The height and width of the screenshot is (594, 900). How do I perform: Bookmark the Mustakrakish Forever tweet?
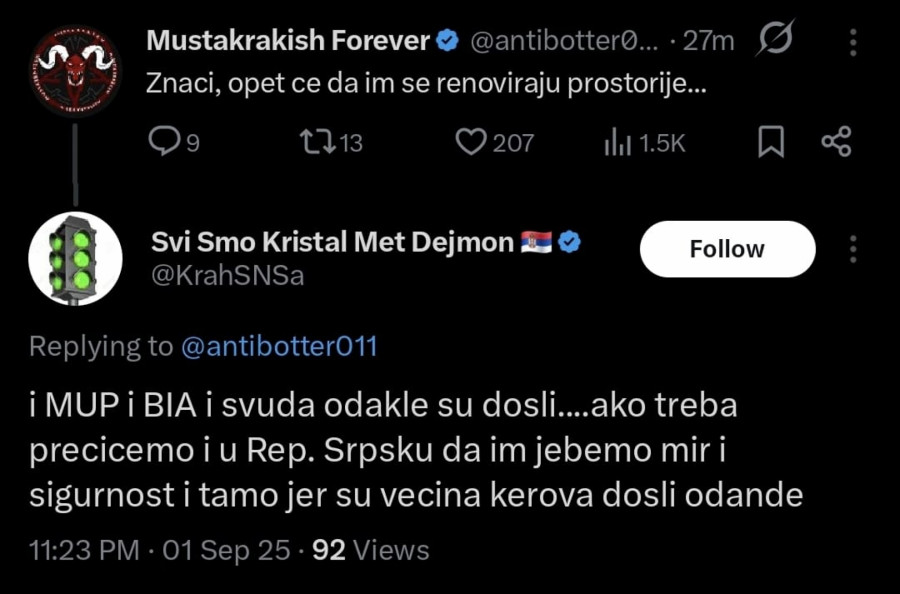click(x=770, y=143)
